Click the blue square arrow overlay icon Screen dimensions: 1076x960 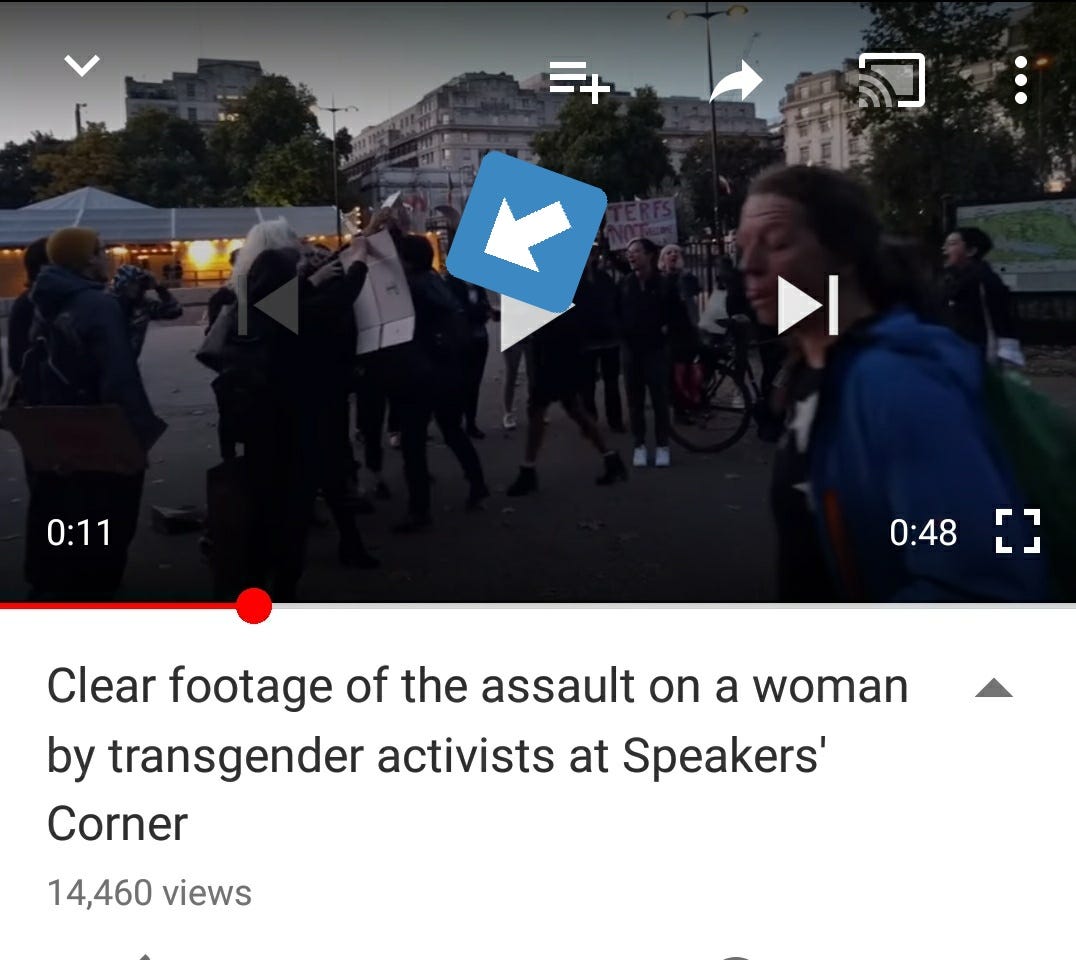[526, 232]
